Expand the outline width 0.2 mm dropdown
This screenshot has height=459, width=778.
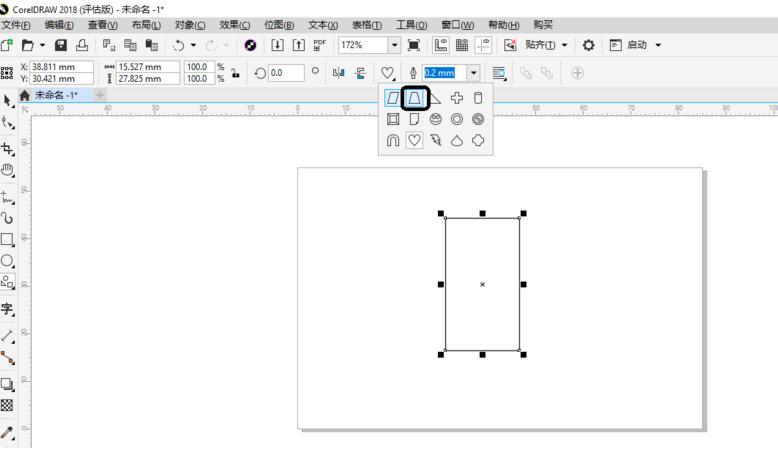pyautogui.click(x=473, y=72)
